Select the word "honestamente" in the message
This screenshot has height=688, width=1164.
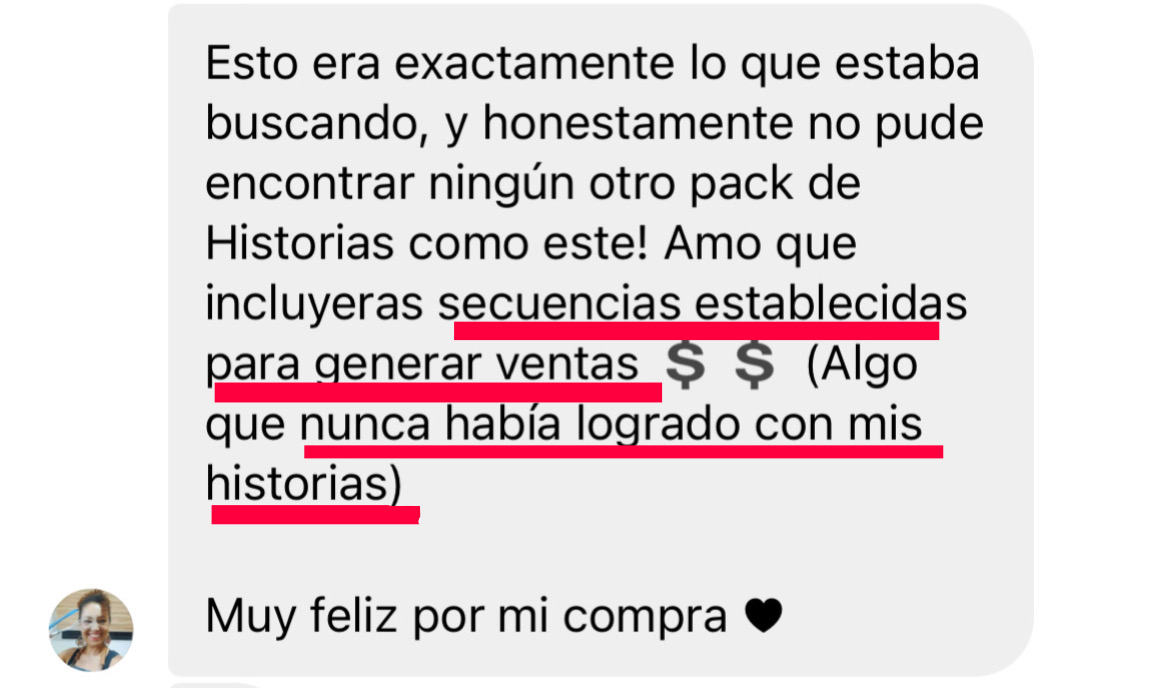638,123
